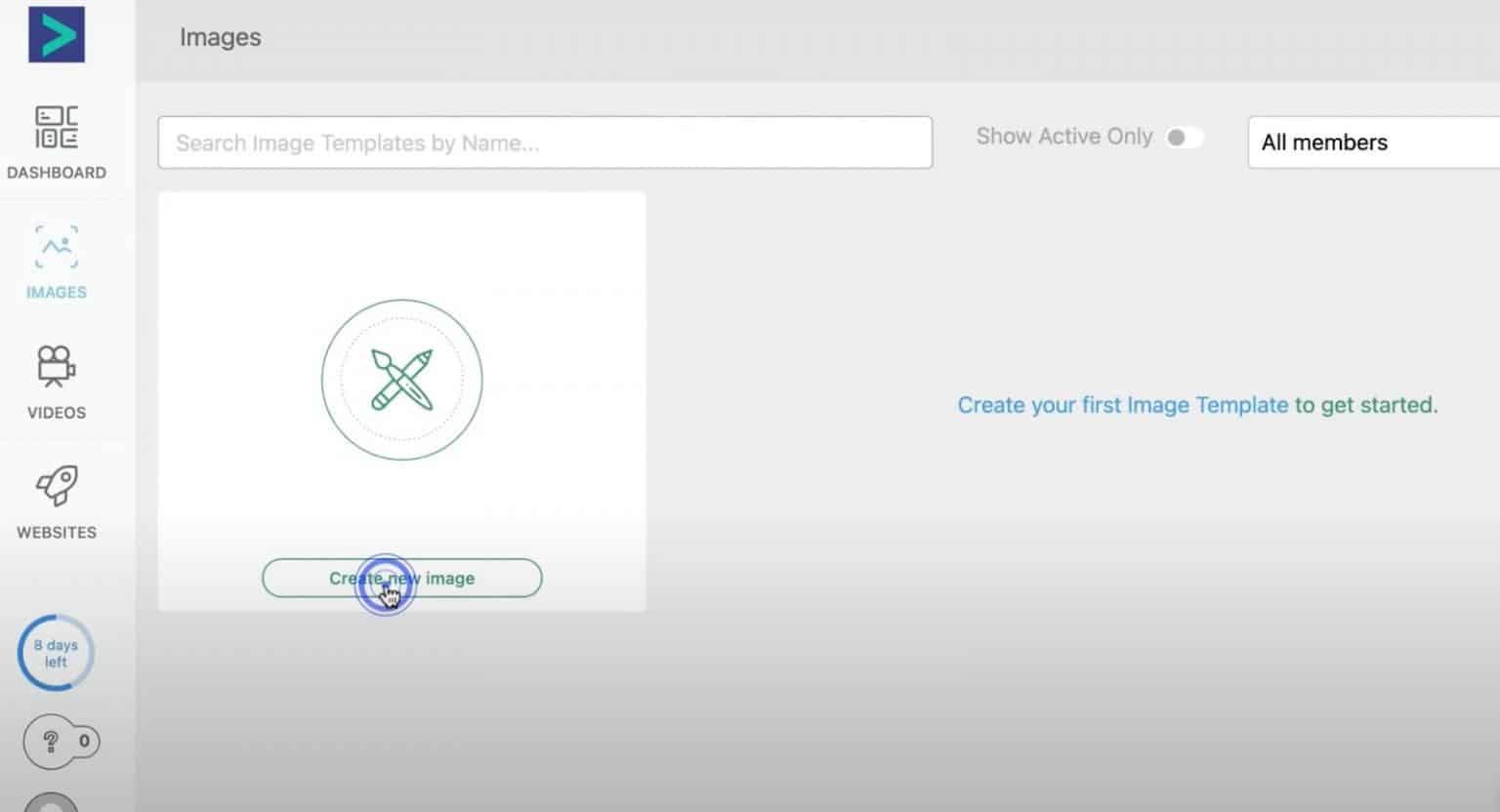Select WEBSITES in the sidebar
Image resolution: width=1500 pixels, height=812 pixels.
pos(56,532)
